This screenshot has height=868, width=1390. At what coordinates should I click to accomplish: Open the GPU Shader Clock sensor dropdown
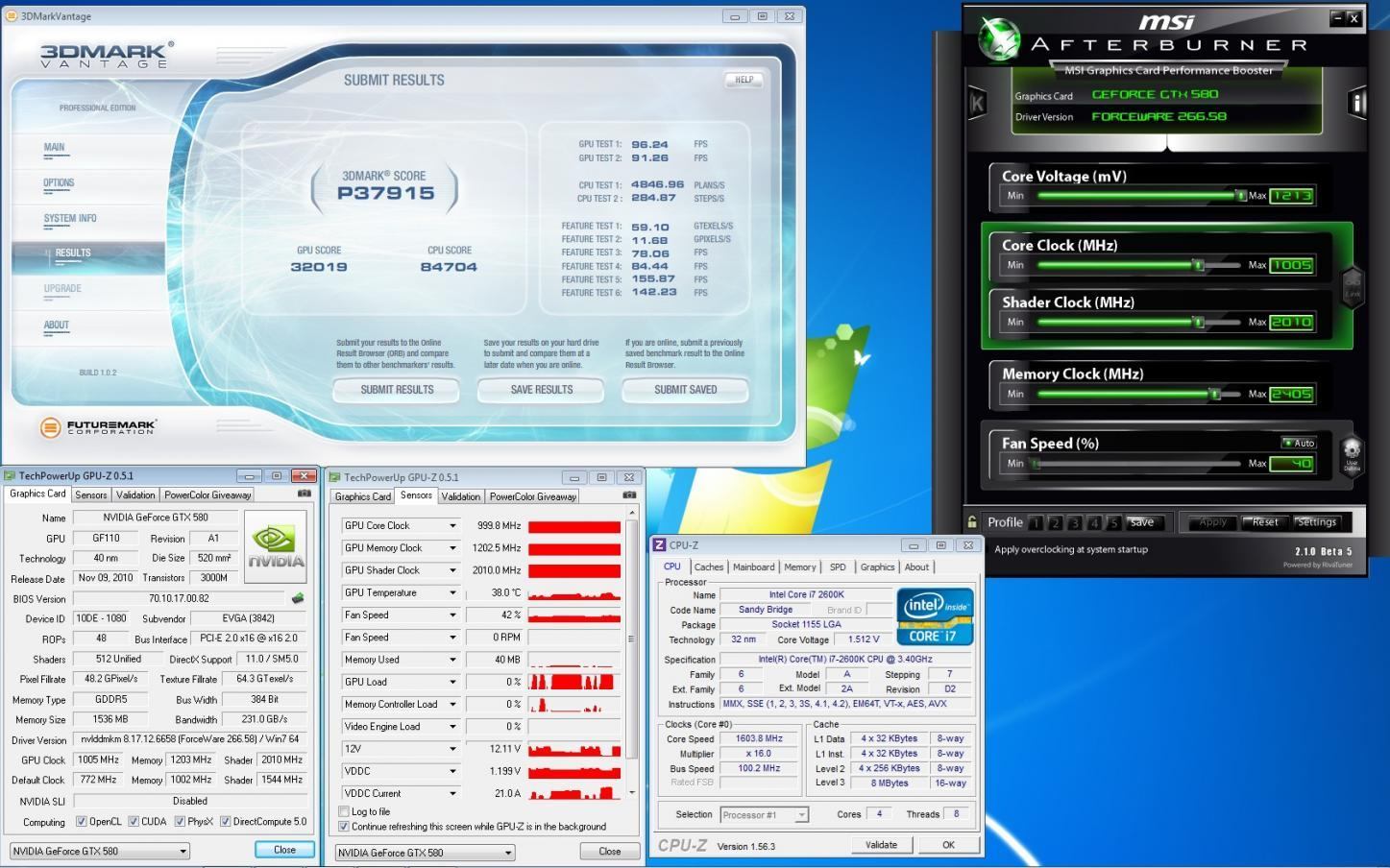click(452, 570)
